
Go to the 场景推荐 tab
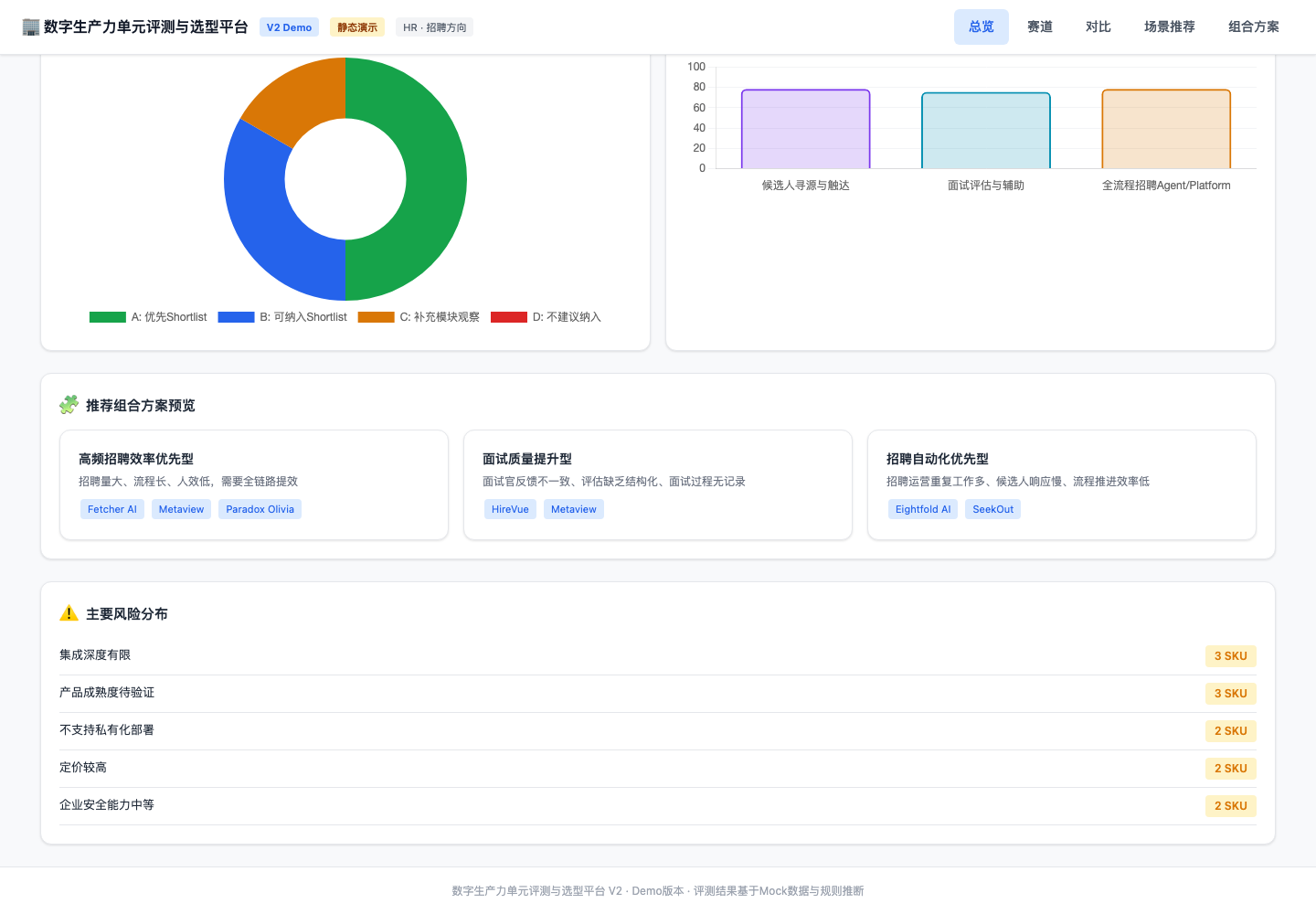point(1170,27)
